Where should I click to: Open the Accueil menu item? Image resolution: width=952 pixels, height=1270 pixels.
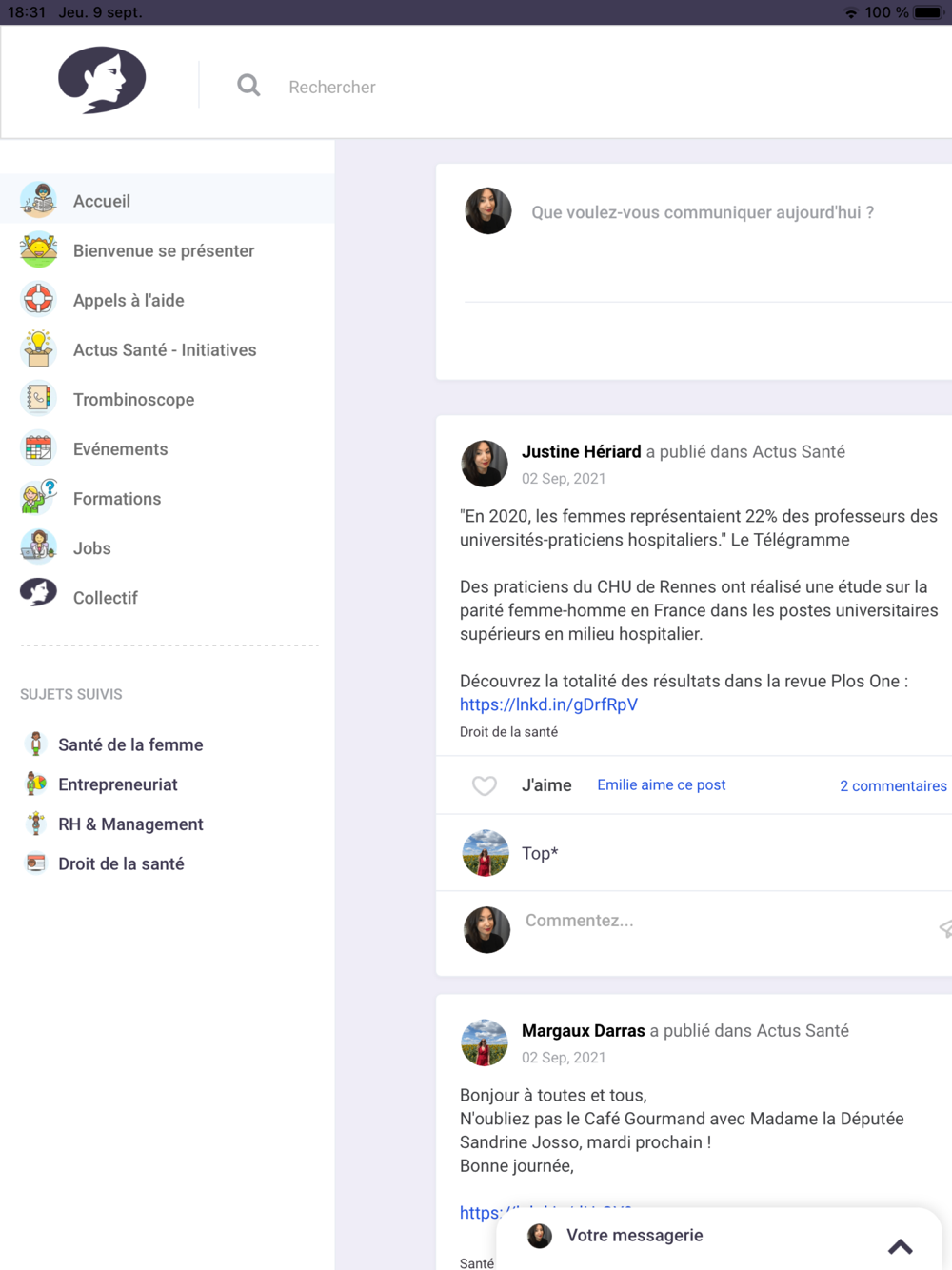tap(168, 201)
